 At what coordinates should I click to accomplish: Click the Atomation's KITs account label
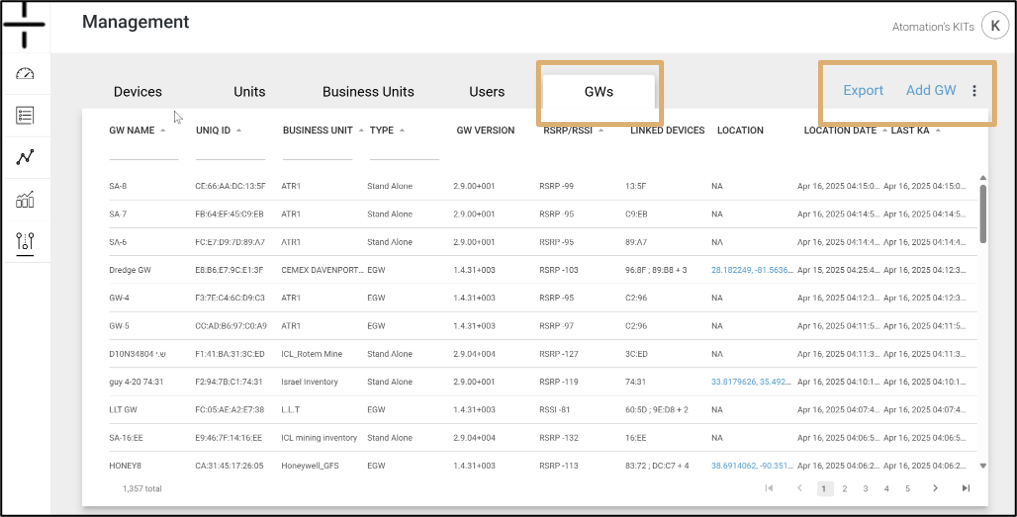(933, 27)
